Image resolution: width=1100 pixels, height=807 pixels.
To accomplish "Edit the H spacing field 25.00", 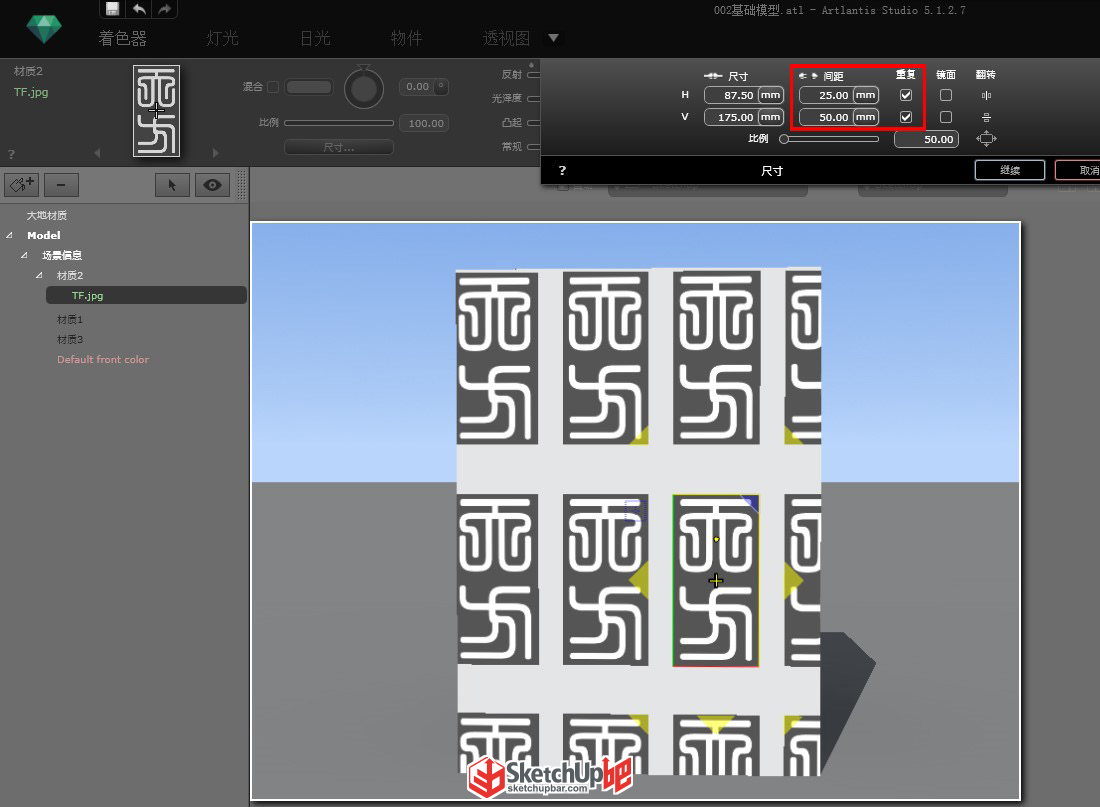I will [826, 95].
